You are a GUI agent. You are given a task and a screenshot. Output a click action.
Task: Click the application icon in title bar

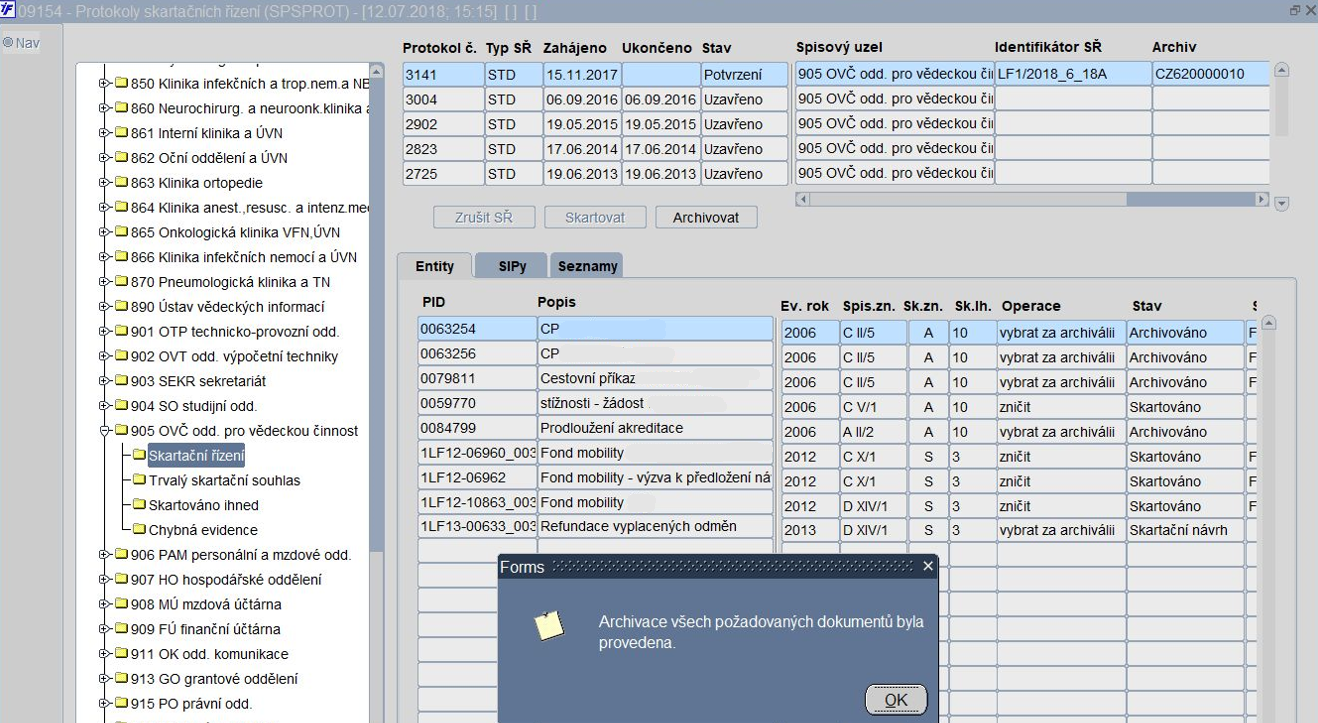click(8, 9)
